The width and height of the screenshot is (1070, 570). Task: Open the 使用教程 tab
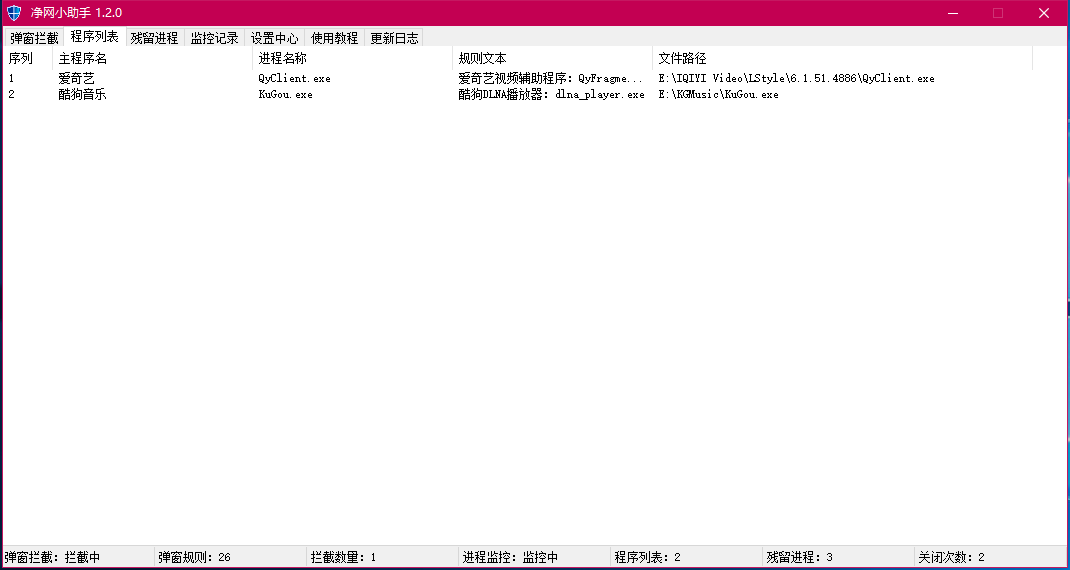pyautogui.click(x=334, y=38)
